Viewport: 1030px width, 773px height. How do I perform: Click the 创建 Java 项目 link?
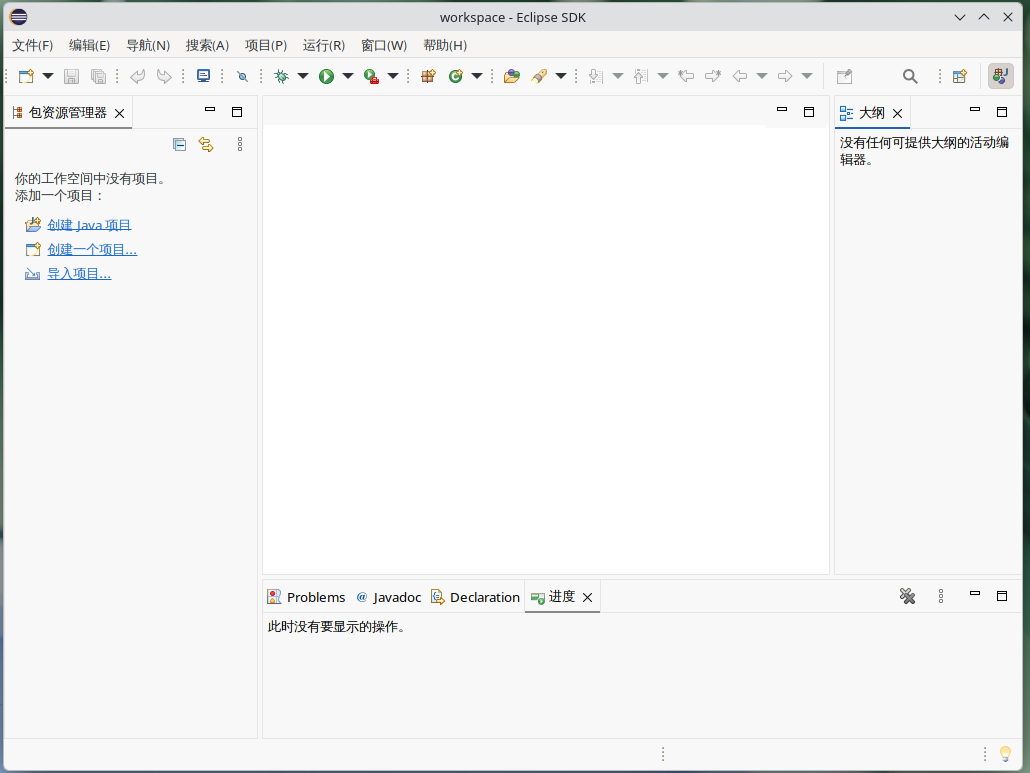coord(89,225)
